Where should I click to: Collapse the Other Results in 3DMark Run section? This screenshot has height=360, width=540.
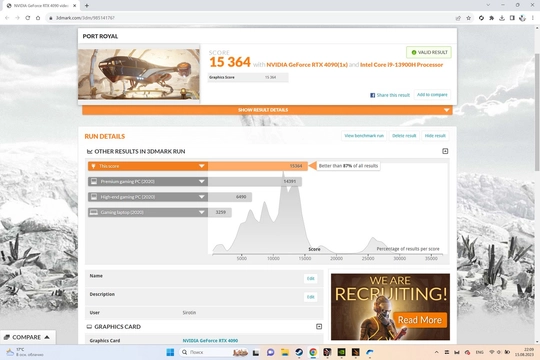(x=445, y=151)
